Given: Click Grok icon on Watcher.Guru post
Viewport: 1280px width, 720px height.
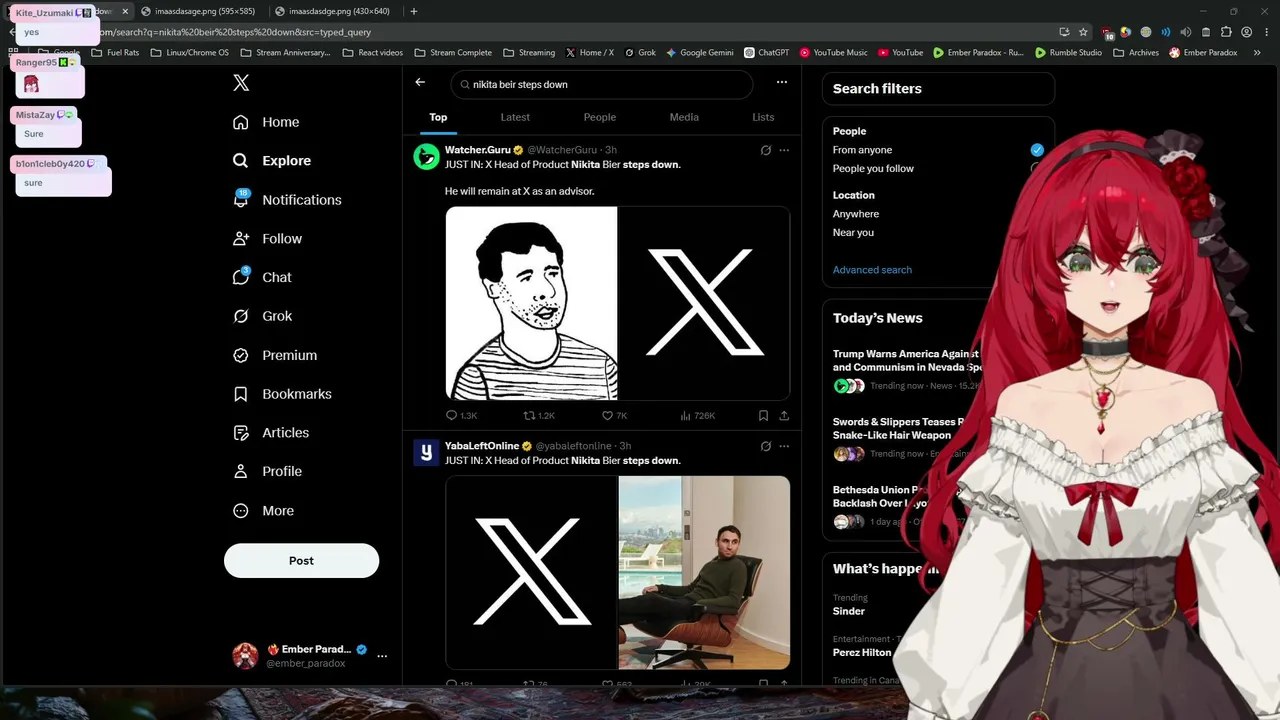Looking at the screenshot, I should (766, 150).
